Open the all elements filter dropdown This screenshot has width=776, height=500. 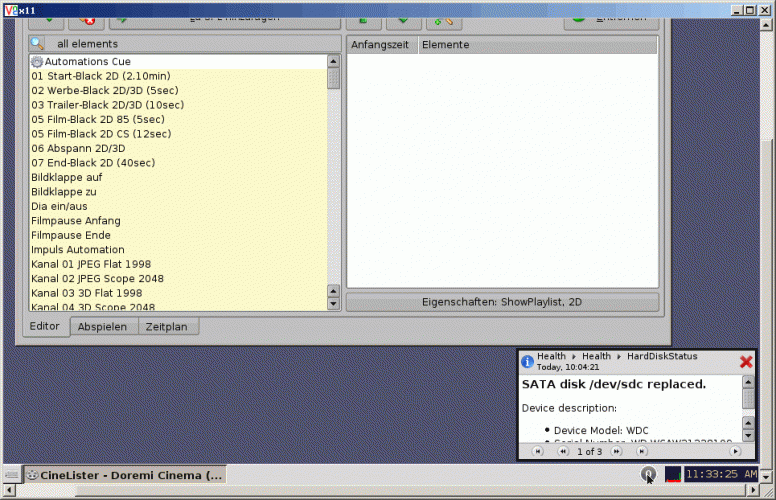click(185, 44)
